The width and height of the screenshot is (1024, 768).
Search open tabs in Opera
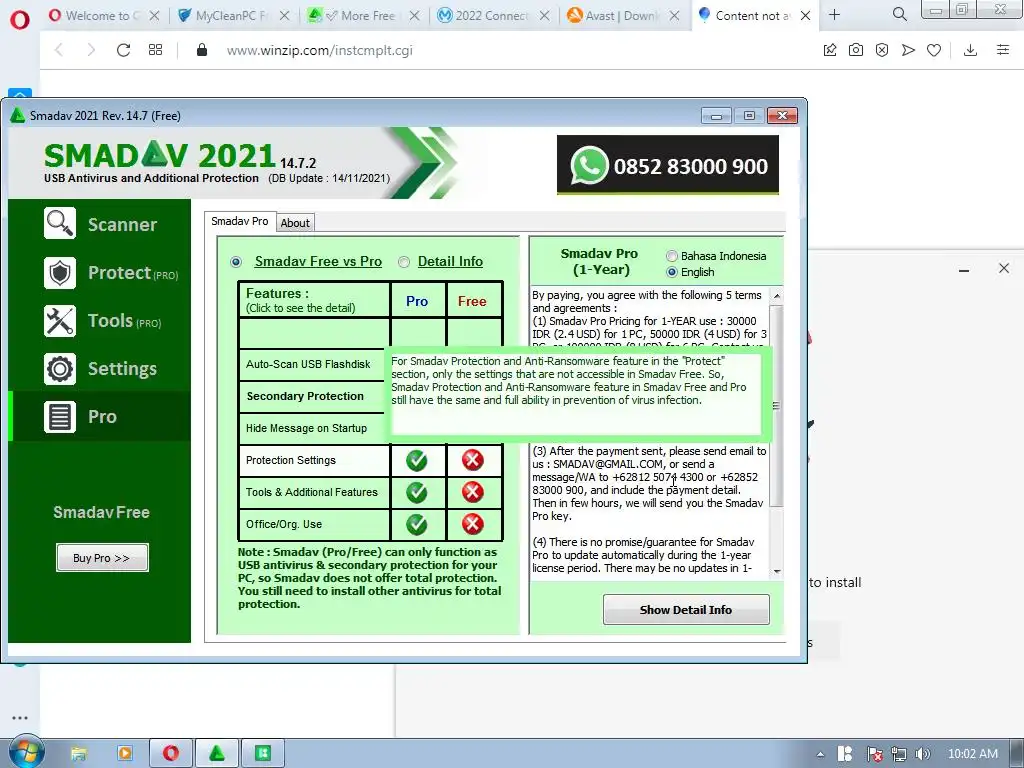click(899, 14)
